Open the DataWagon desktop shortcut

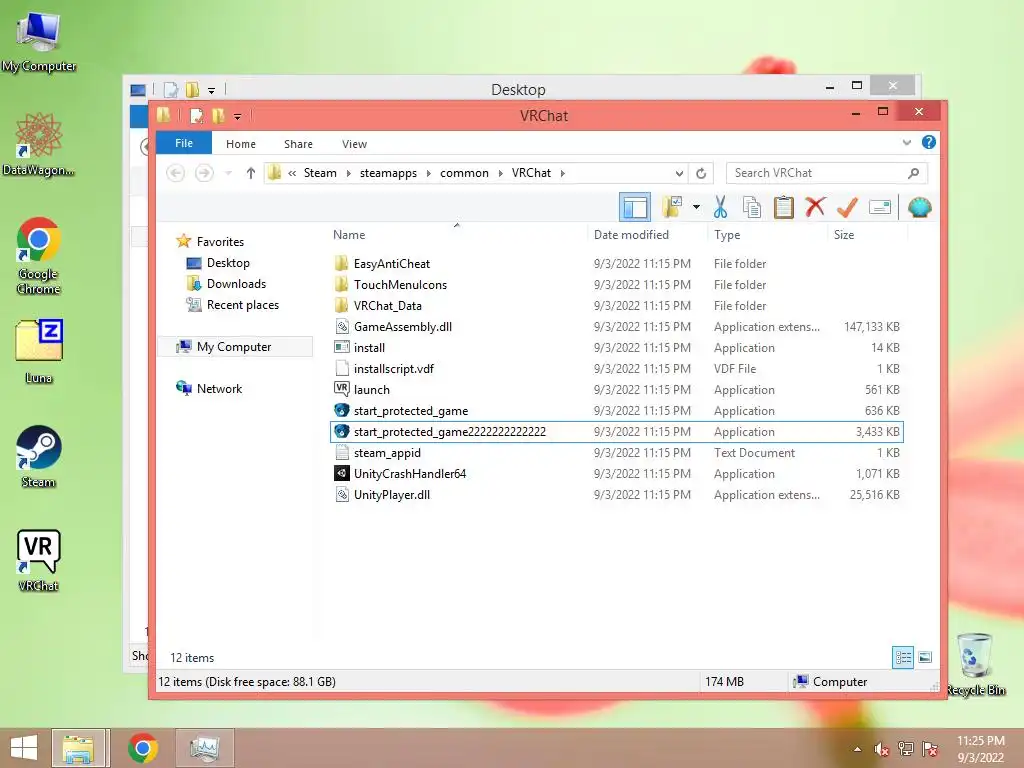point(39,144)
